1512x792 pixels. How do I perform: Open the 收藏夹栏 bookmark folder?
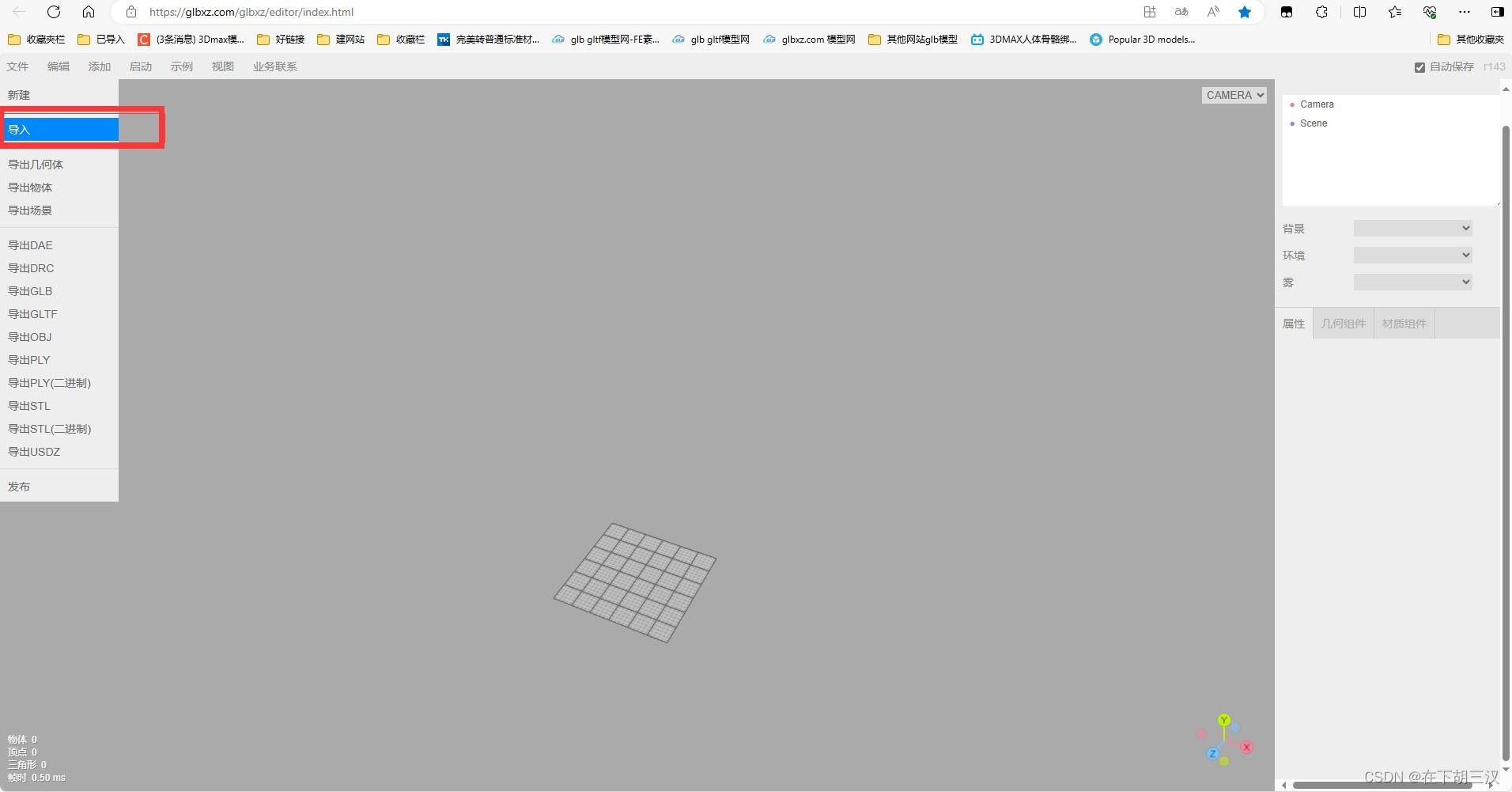point(36,39)
